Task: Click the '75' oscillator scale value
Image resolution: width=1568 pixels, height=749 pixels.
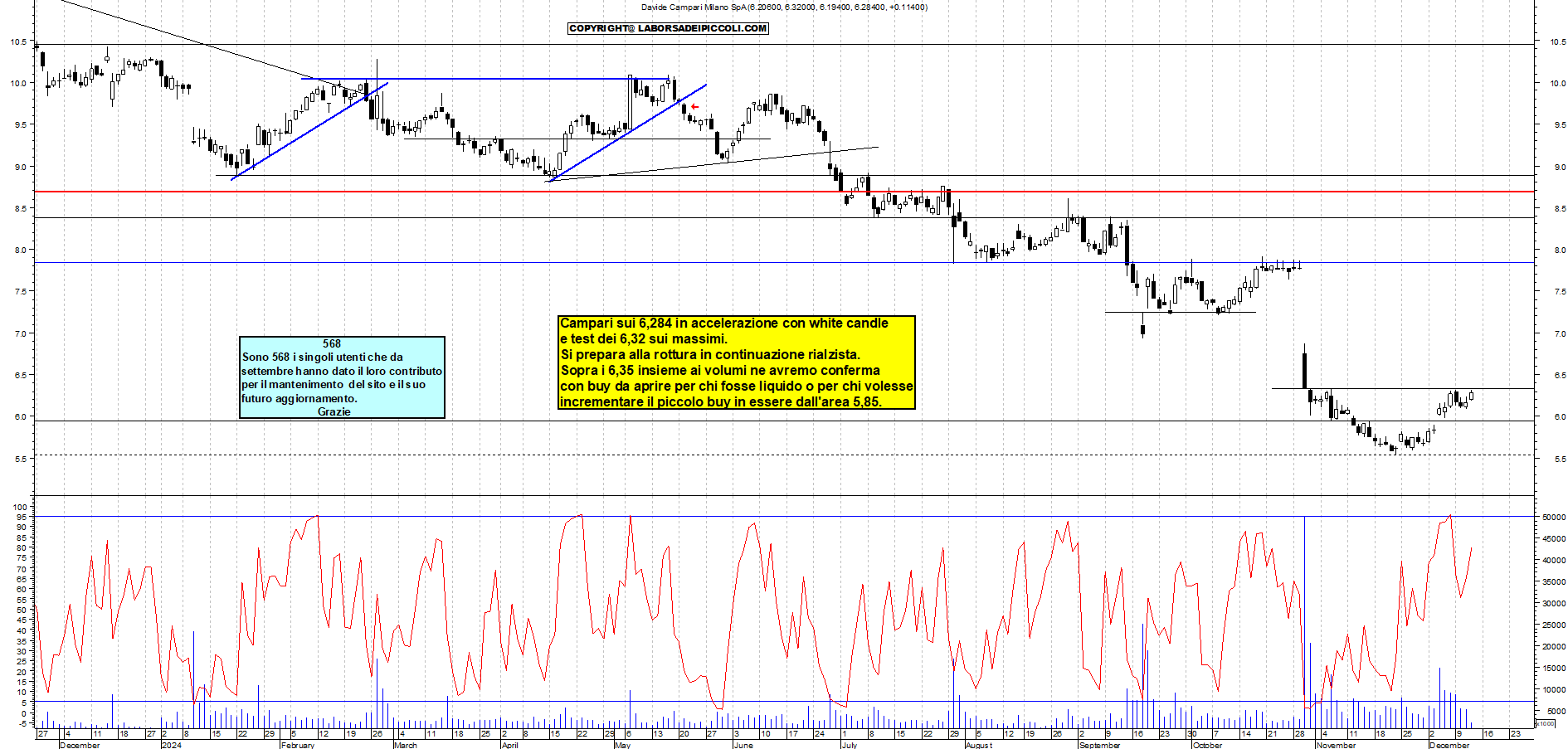Action: pyautogui.click(x=22, y=558)
